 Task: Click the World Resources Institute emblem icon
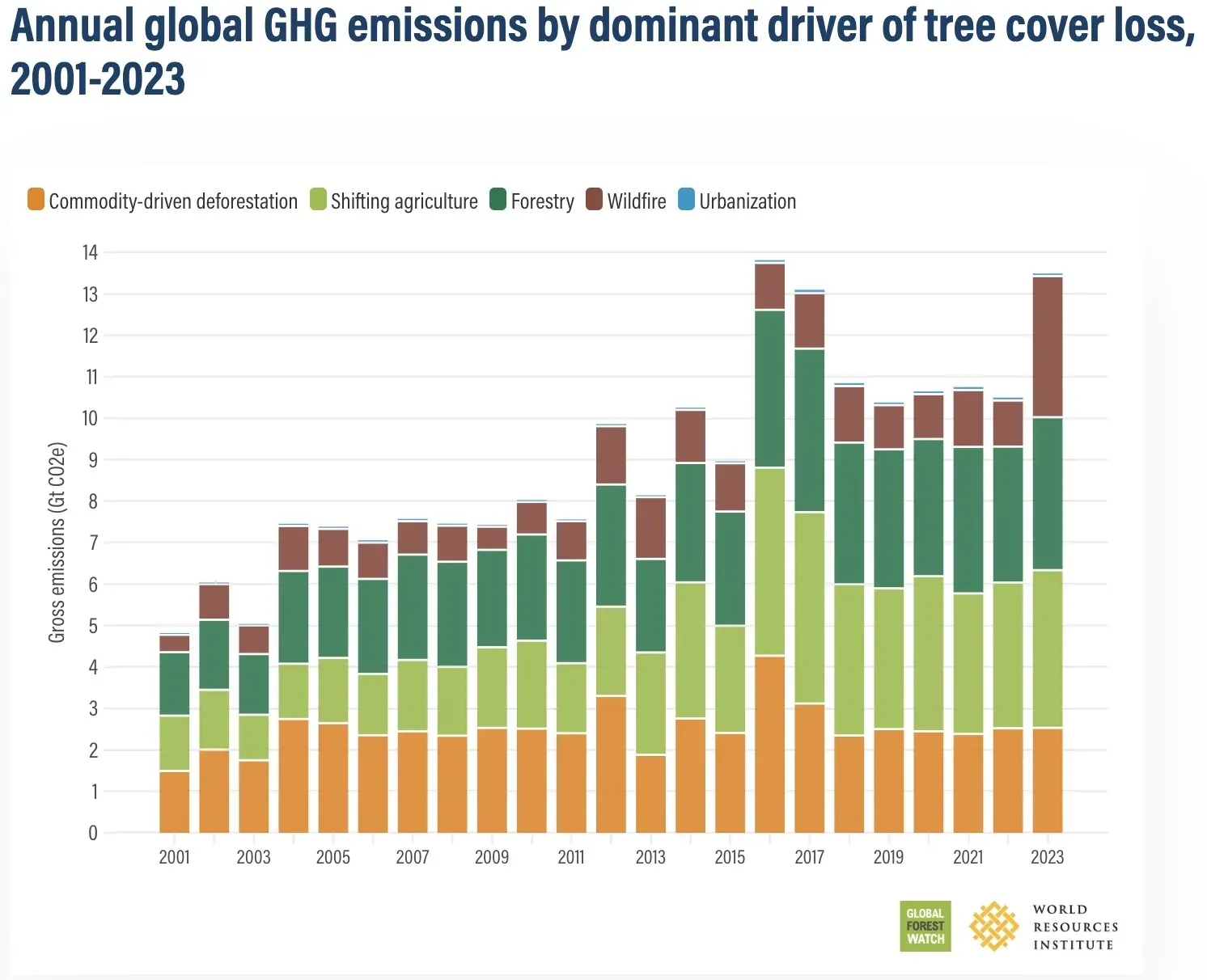pos(994,926)
